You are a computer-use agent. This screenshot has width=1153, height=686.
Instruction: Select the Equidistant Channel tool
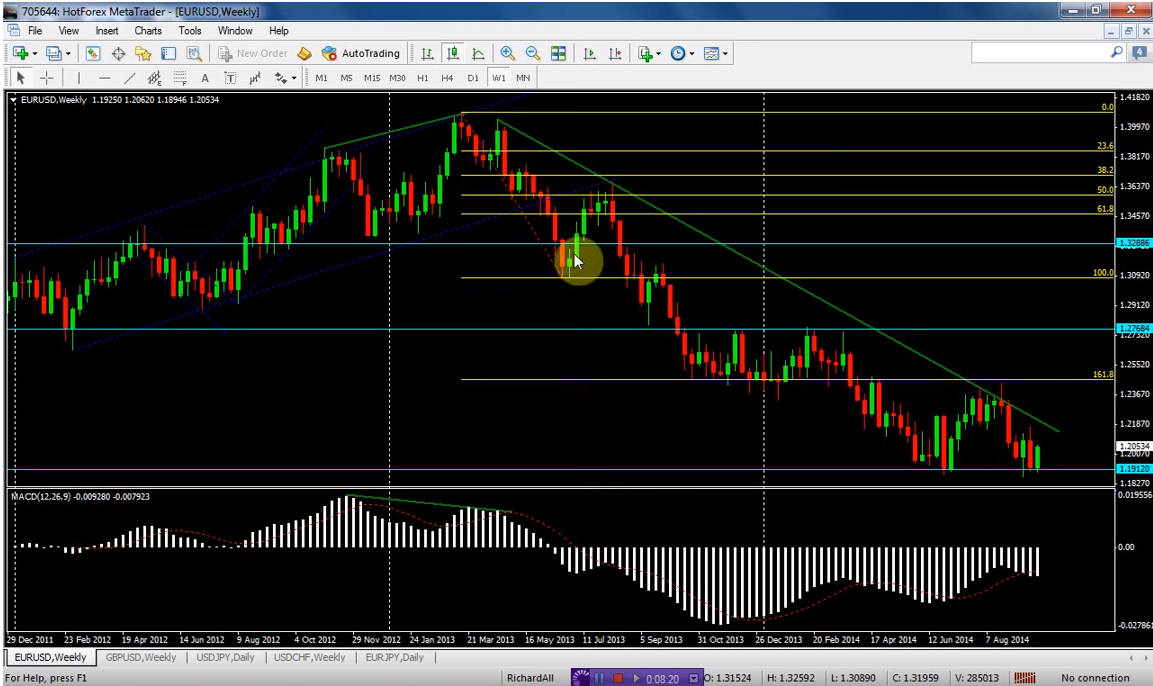pos(154,77)
